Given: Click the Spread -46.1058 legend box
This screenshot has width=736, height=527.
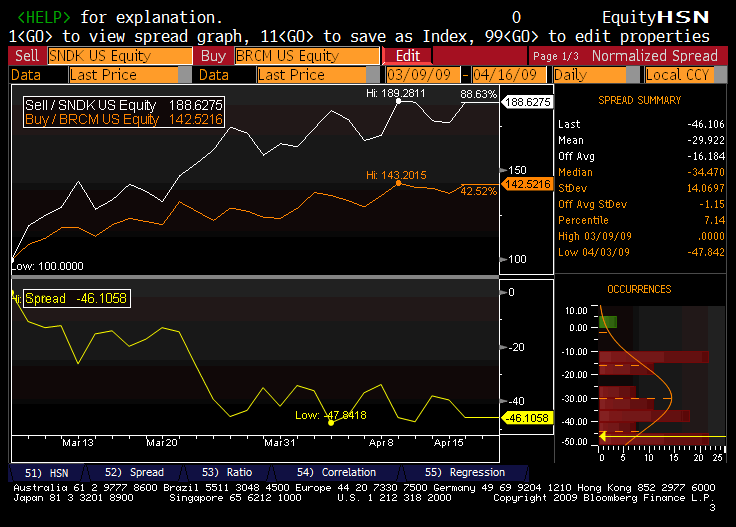Looking at the screenshot, I should click(x=77, y=298).
